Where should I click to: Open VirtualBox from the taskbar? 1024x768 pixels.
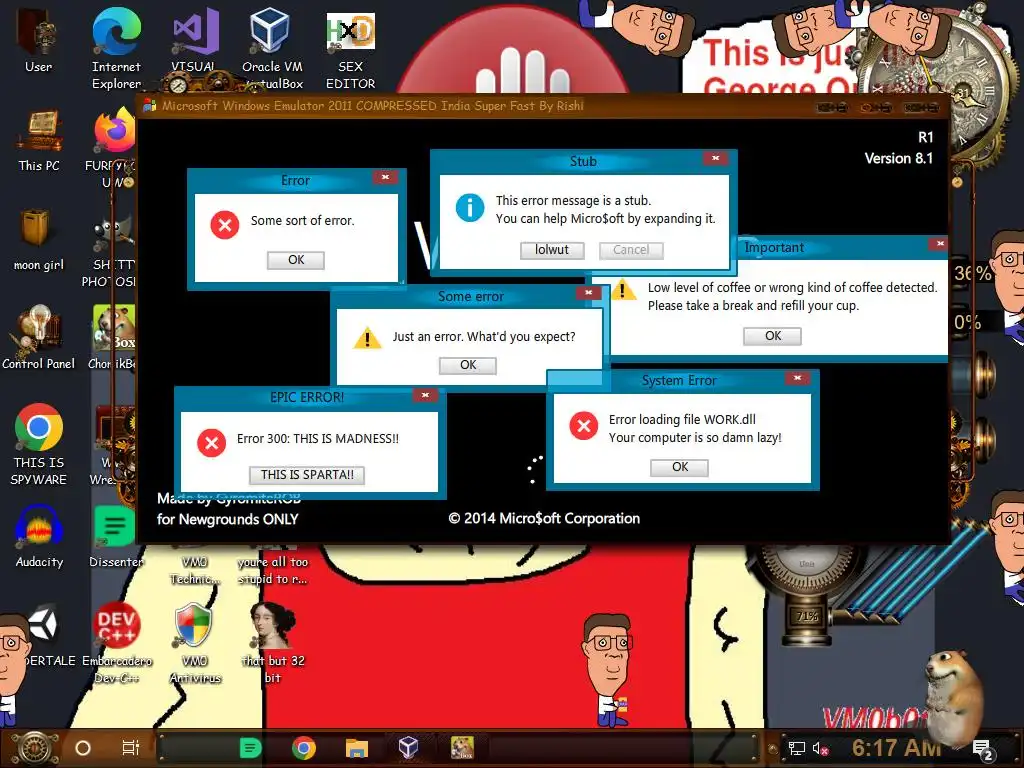(408, 747)
